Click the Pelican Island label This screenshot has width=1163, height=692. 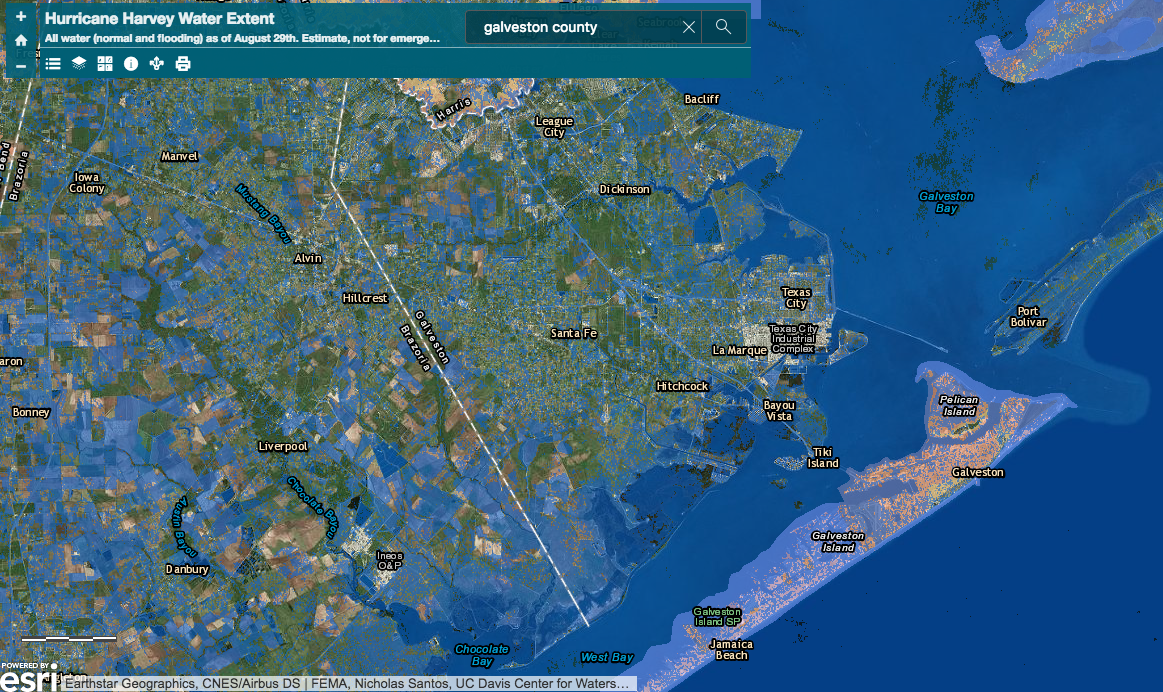[959, 405]
